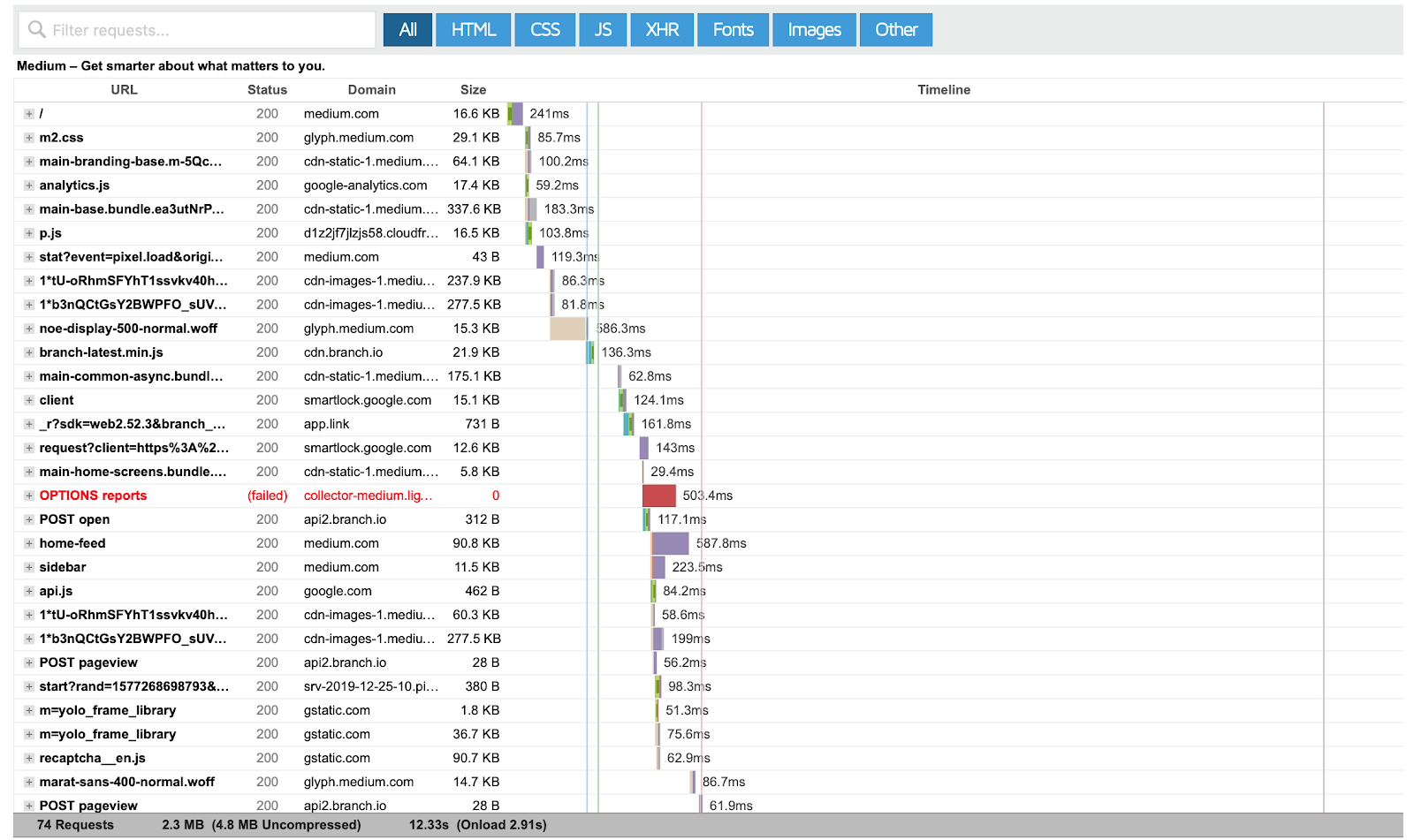The width and height of the screenshot is (1414, 840).
Task: Select the _r?sdk=web2.52.3&branch URL
Action: coord(133,424)
